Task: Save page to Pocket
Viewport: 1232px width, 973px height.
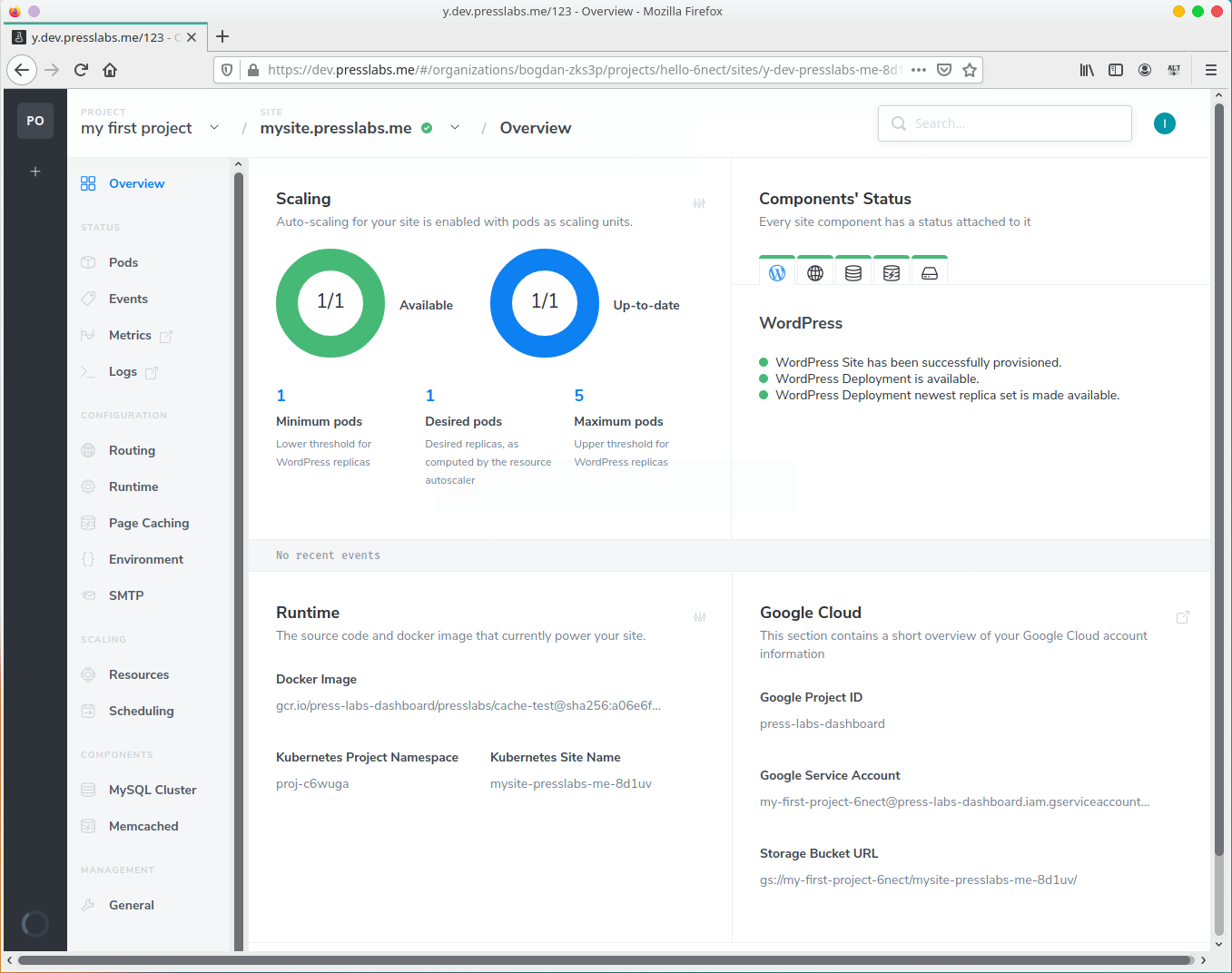Action: [944, 70]
